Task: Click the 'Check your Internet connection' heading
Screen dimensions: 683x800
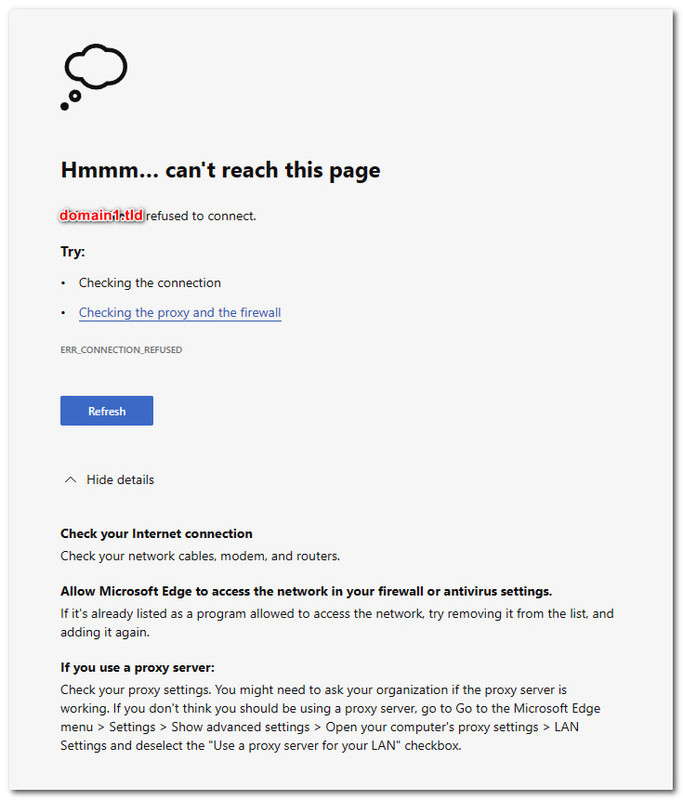Action: (x=156, y=534)
